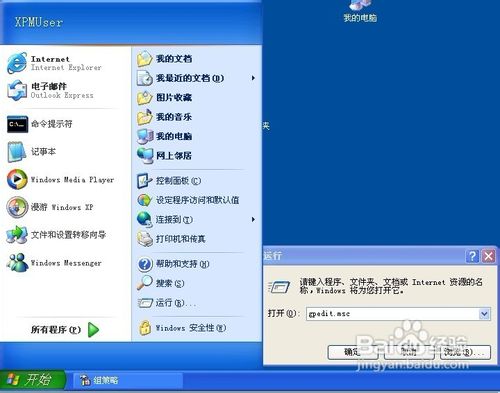This screenshot has height=393, width=500.
Task: Close the 运行 dialog with X
Action: tap(488, 256)
